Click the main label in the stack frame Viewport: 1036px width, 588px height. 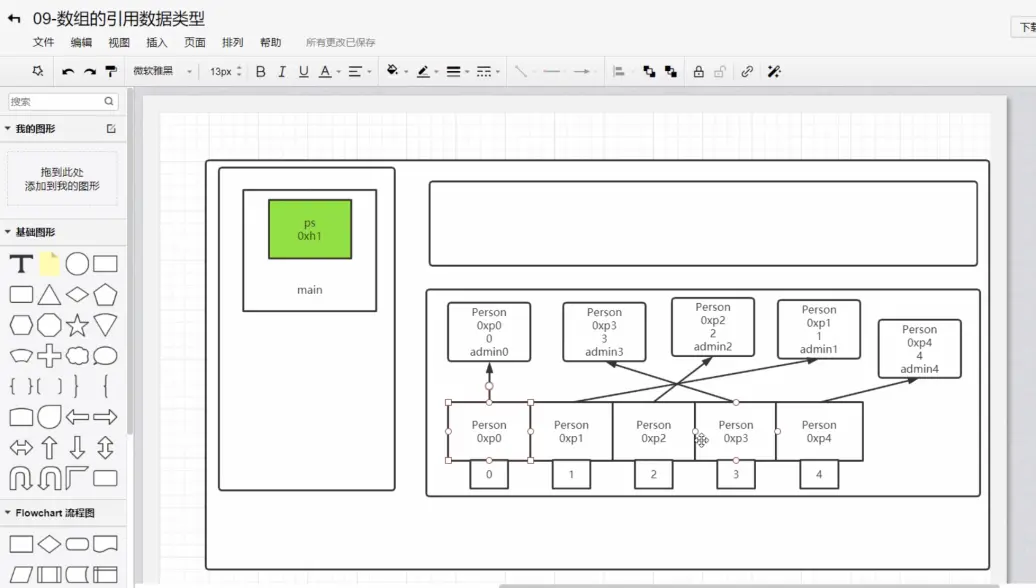310,290
